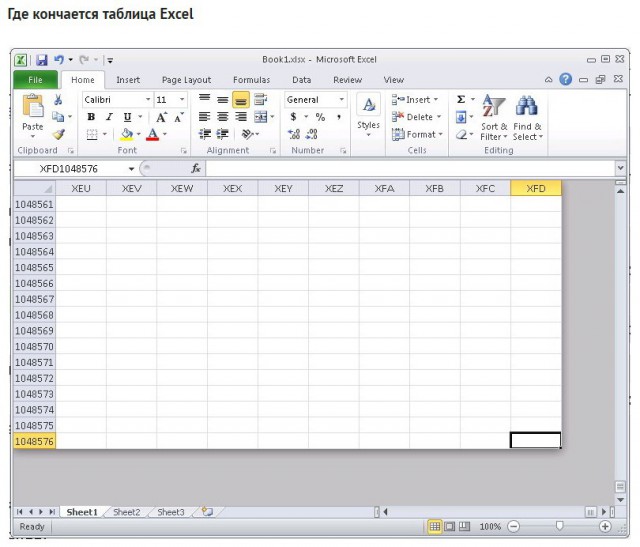Viewport: 640px width, 547px height.
Task: Click Zoom In plus button
Action: tap(605, 527)
